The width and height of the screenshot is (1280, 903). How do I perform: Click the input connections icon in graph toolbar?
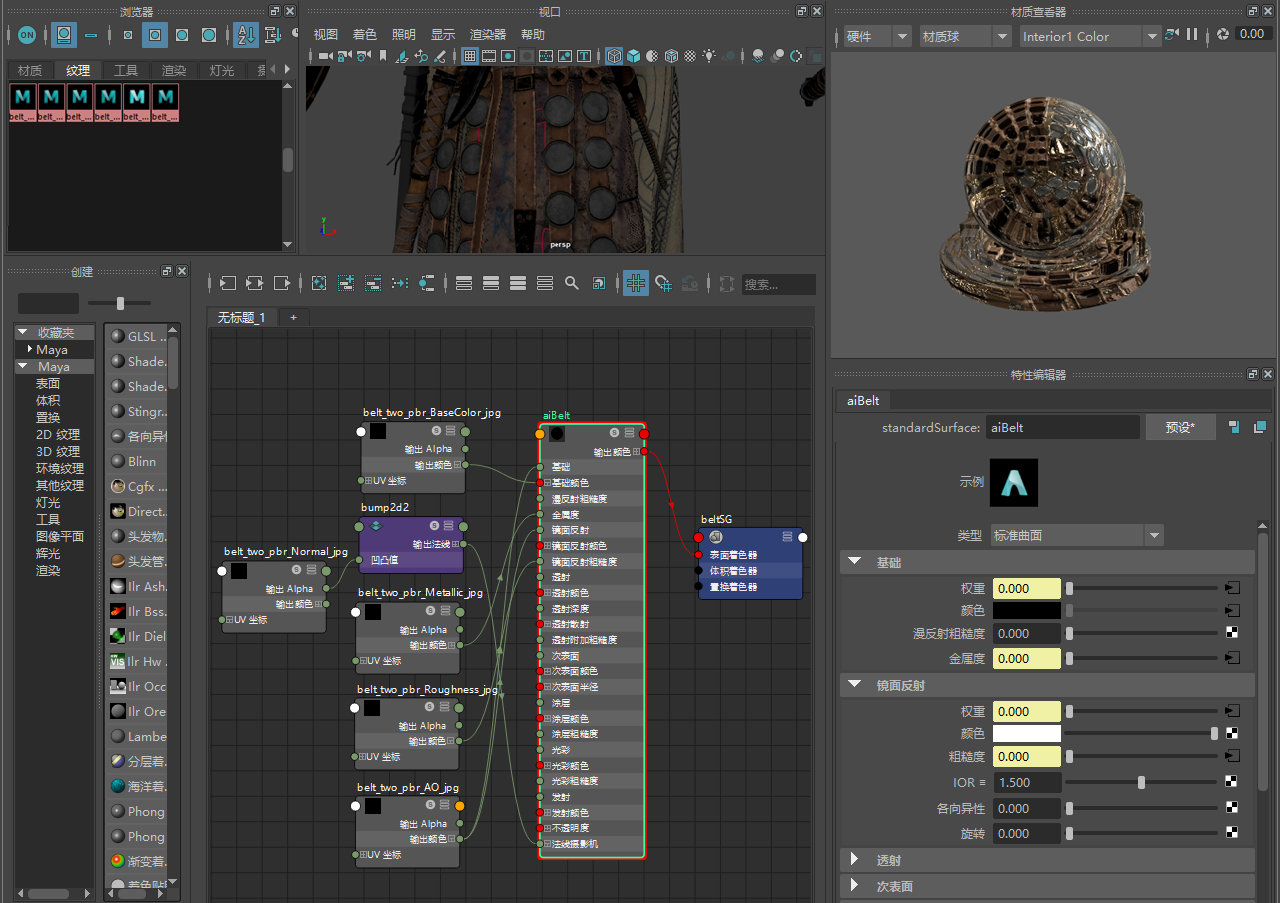[228, 284]
